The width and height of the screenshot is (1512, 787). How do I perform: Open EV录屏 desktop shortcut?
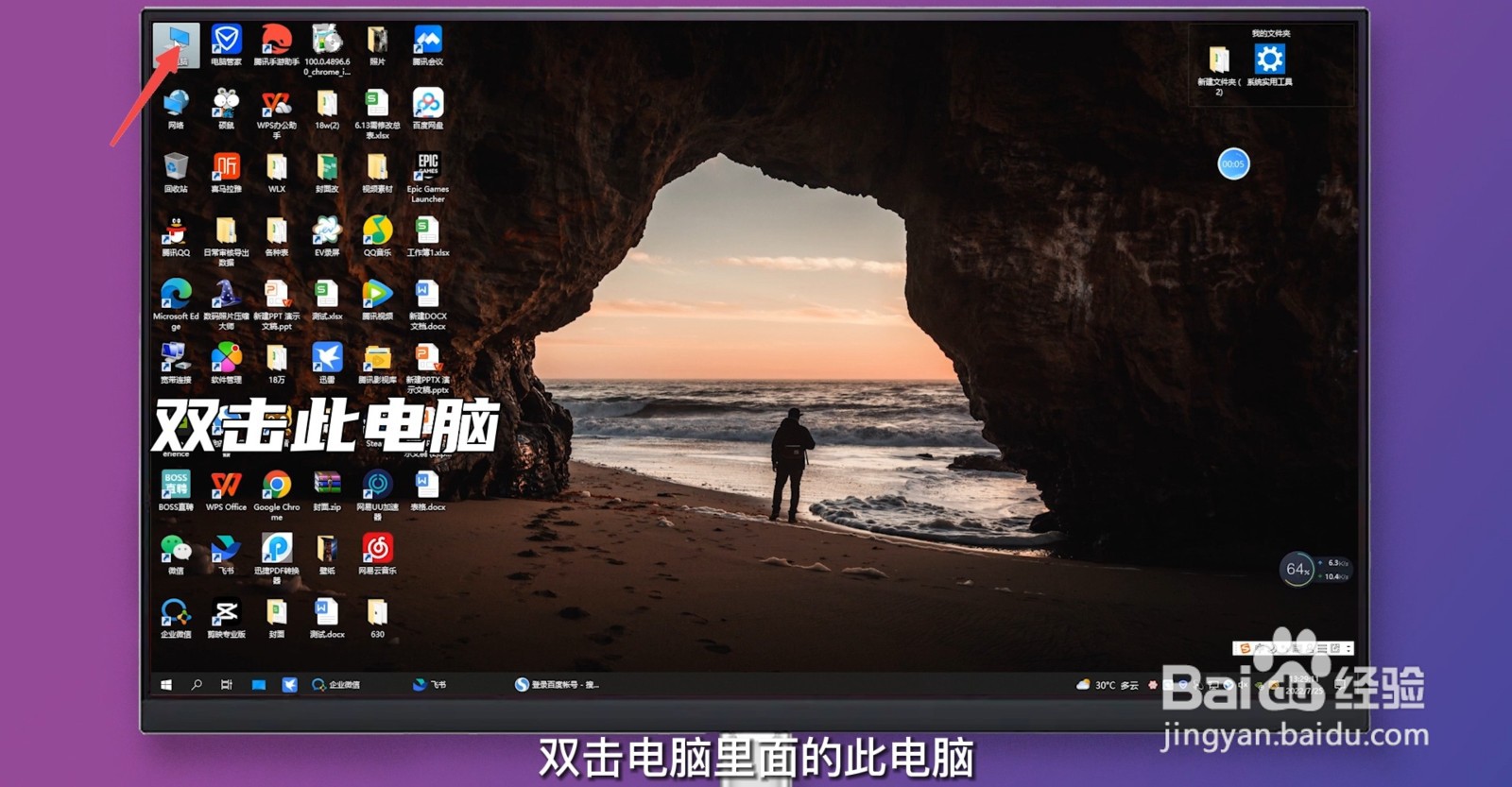pyautogui.click(x=327, y=236)
